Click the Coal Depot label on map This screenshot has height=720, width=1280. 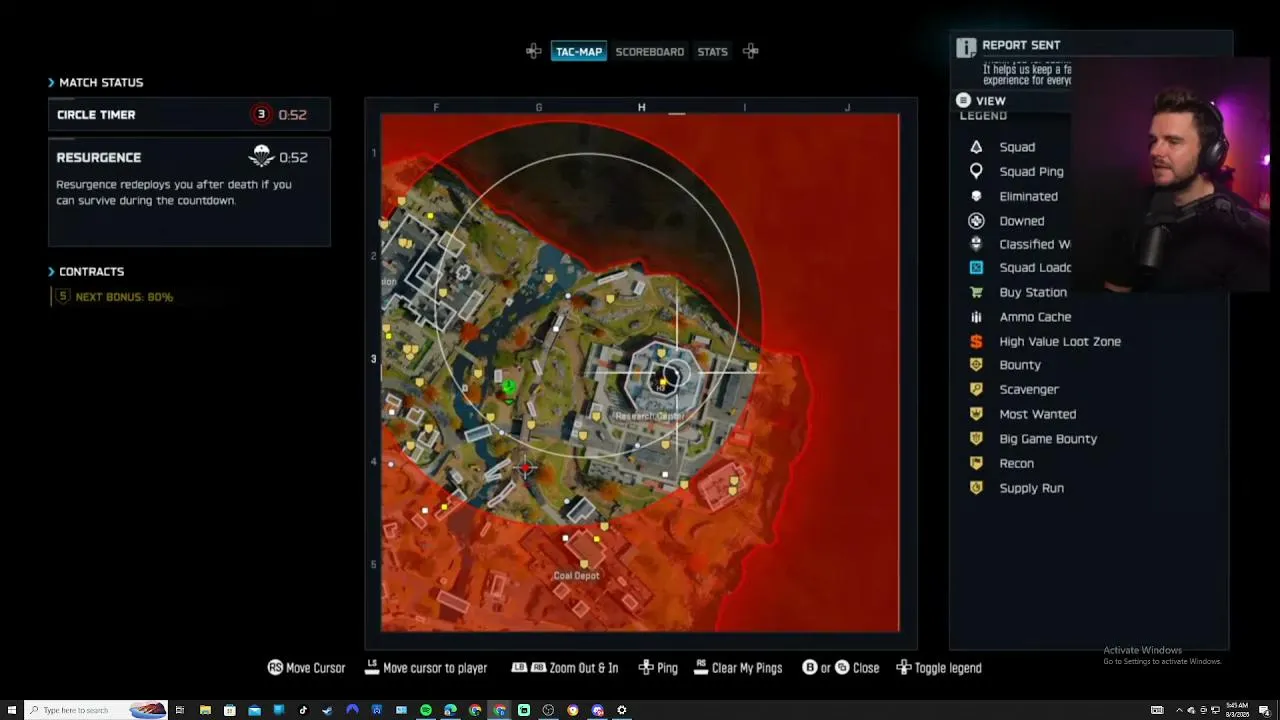[577, 576]
